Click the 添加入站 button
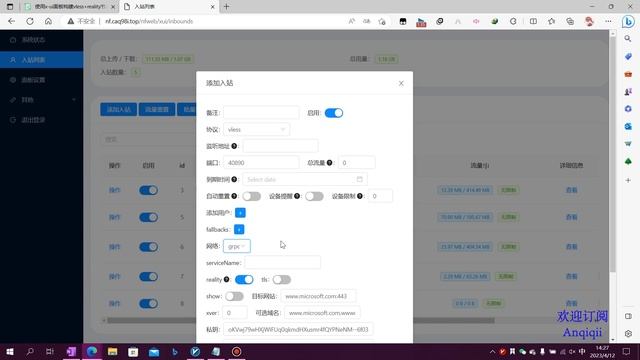This screenshot has height=360, width=640. 119,109
